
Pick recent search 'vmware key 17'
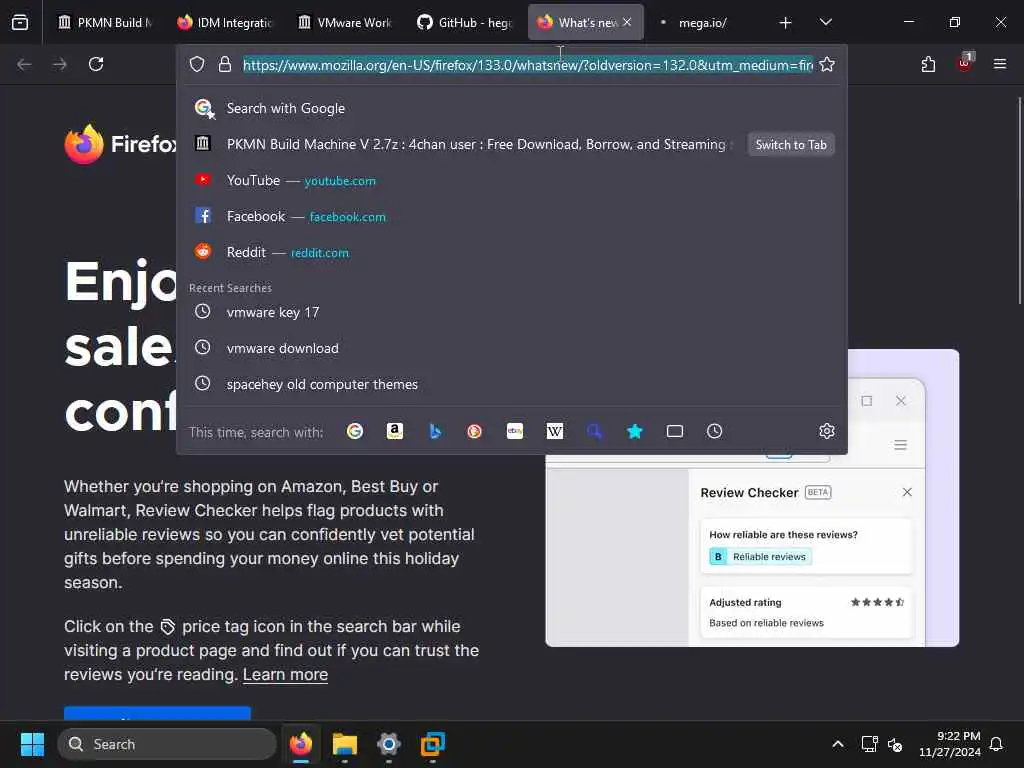(x=512, y=312)
